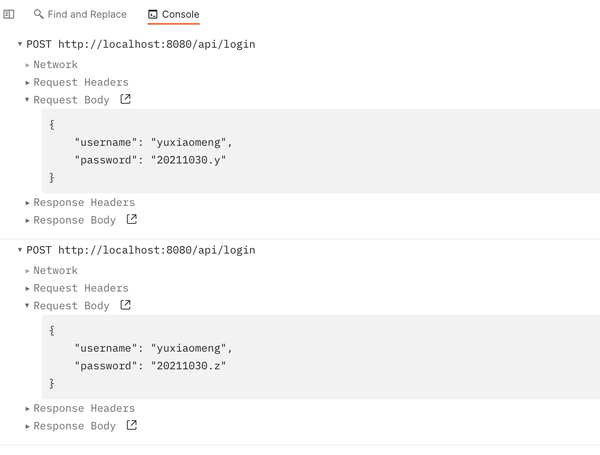
Task: Collapse the first POST login request
Action: (x=20, y=44)
